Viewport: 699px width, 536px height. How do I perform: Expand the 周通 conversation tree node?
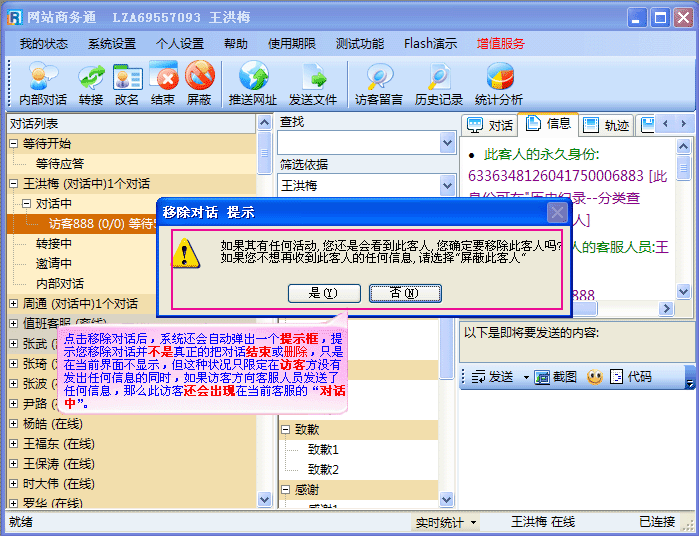coord(14,304)
